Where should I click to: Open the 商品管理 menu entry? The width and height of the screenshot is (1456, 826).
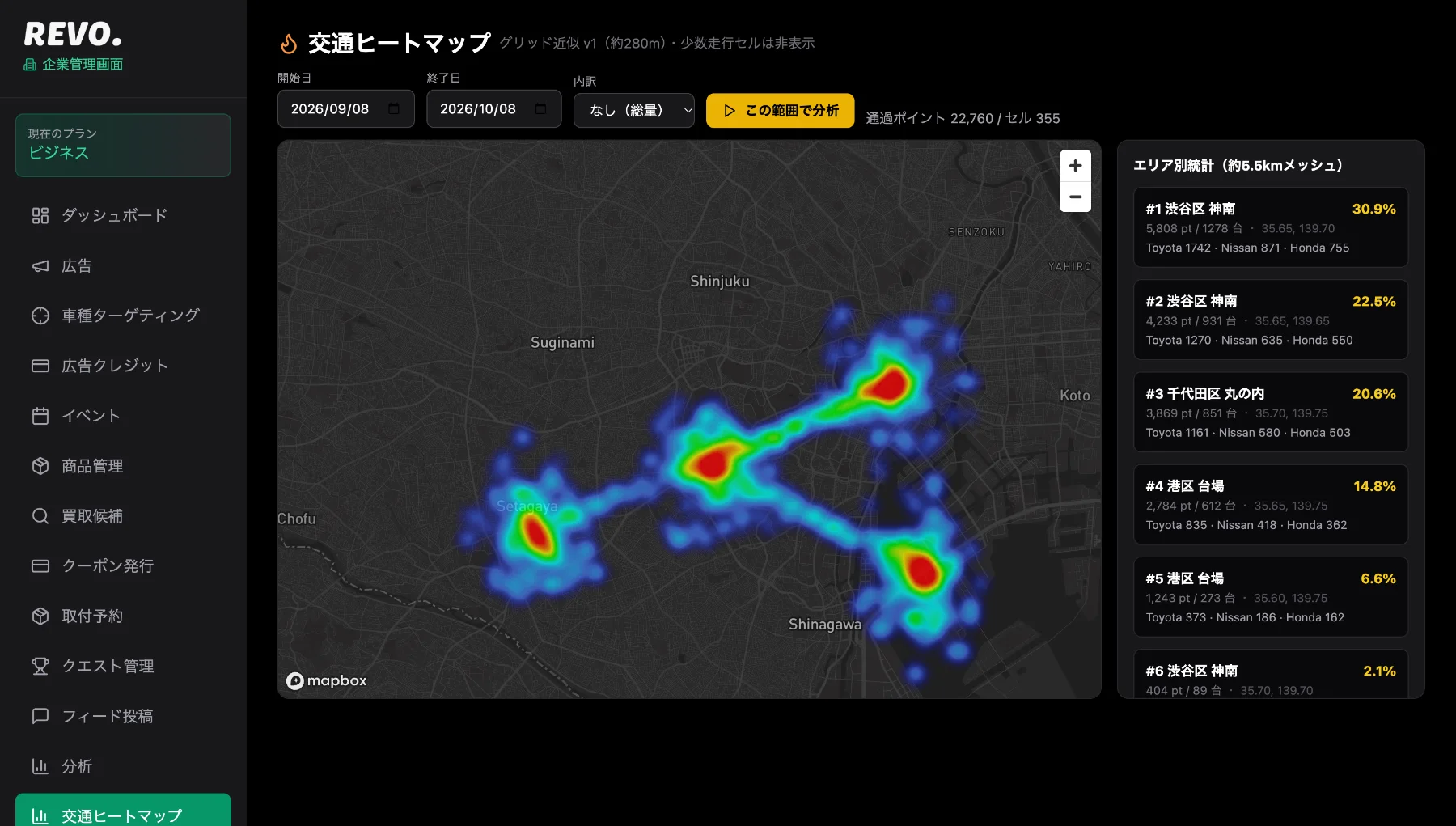(x=123, y=466)
